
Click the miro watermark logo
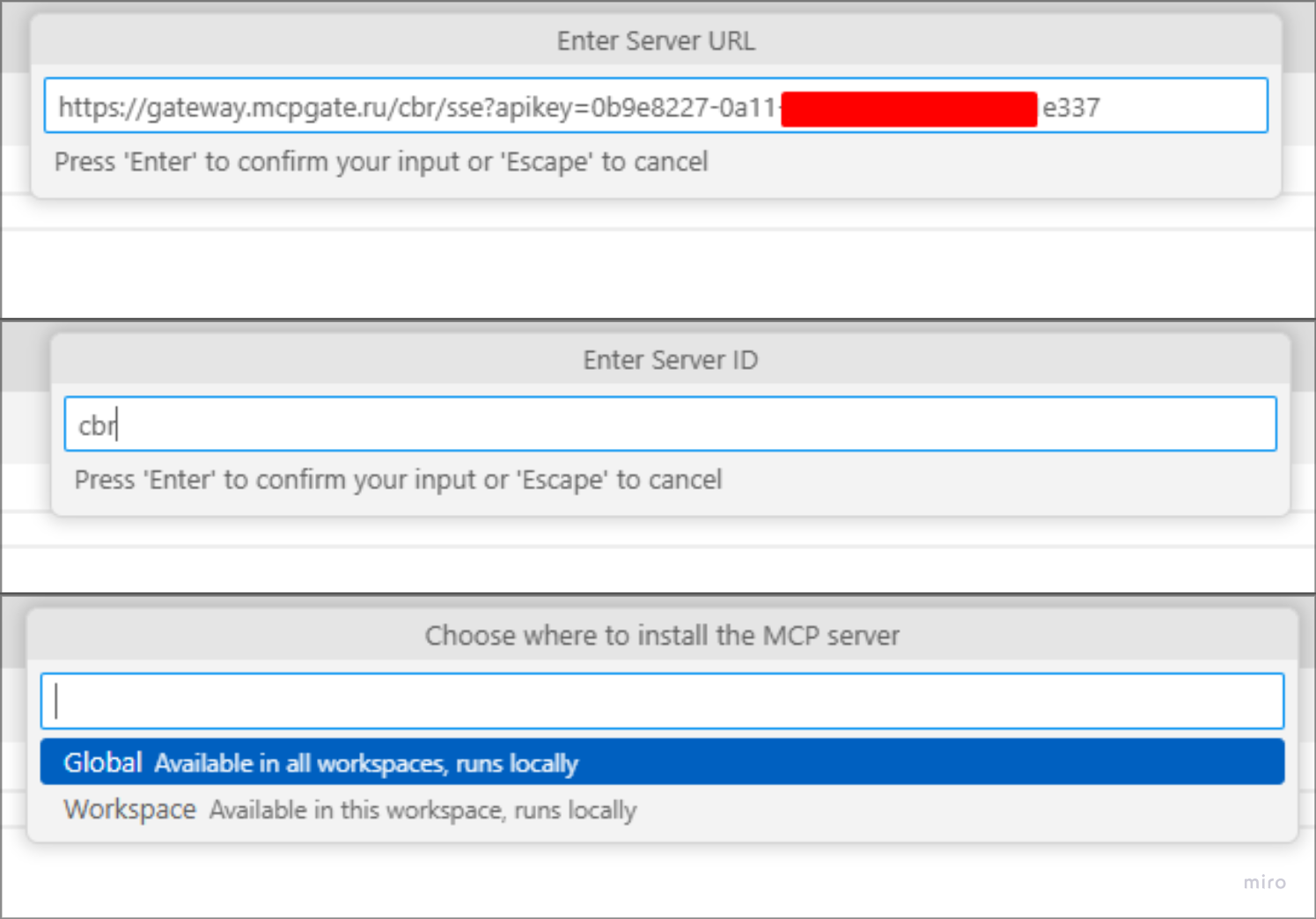click(x=1264, y=882)
